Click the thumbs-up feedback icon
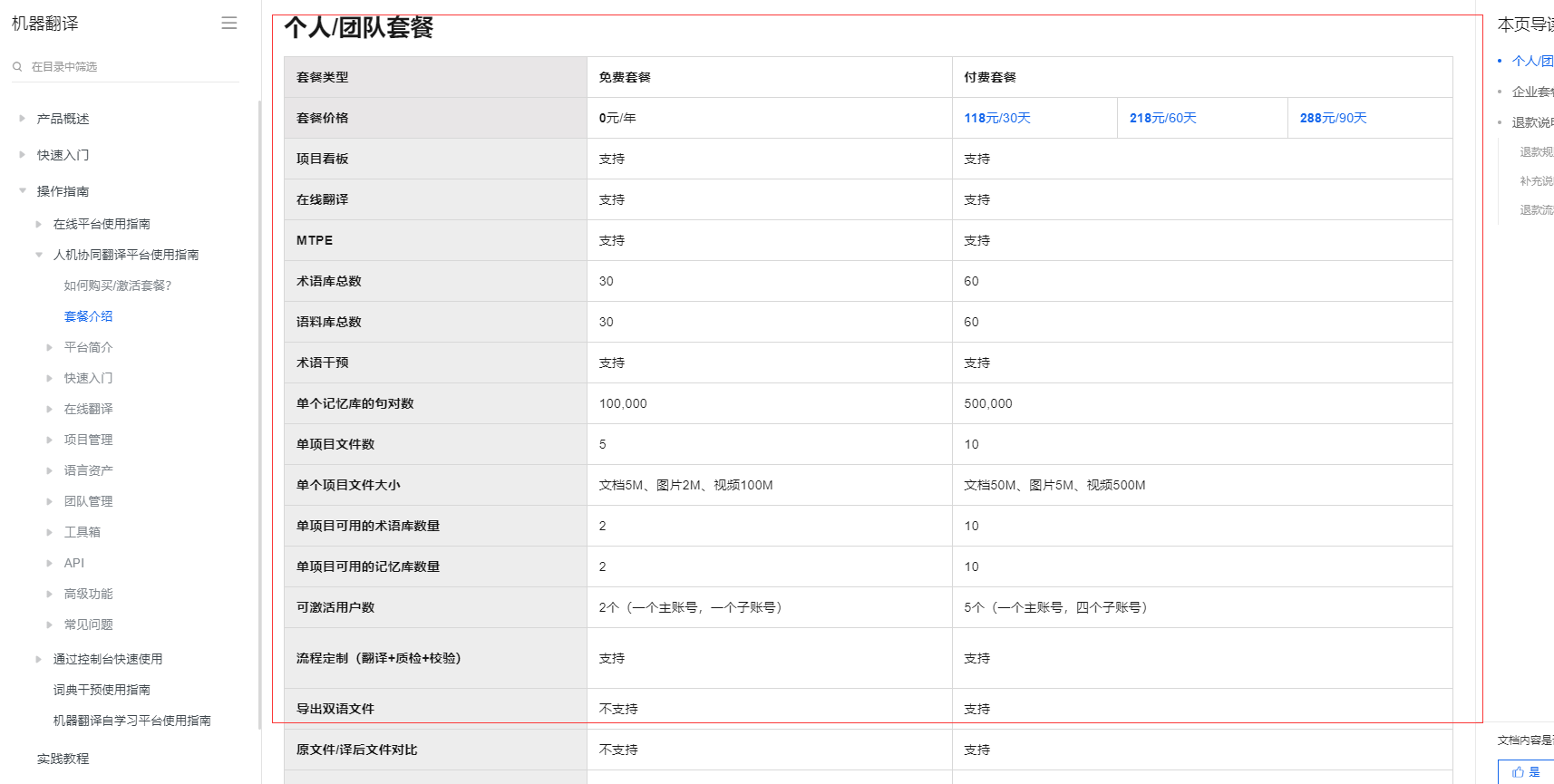This screenshot has height=784, width=1554. (1518, 772)
